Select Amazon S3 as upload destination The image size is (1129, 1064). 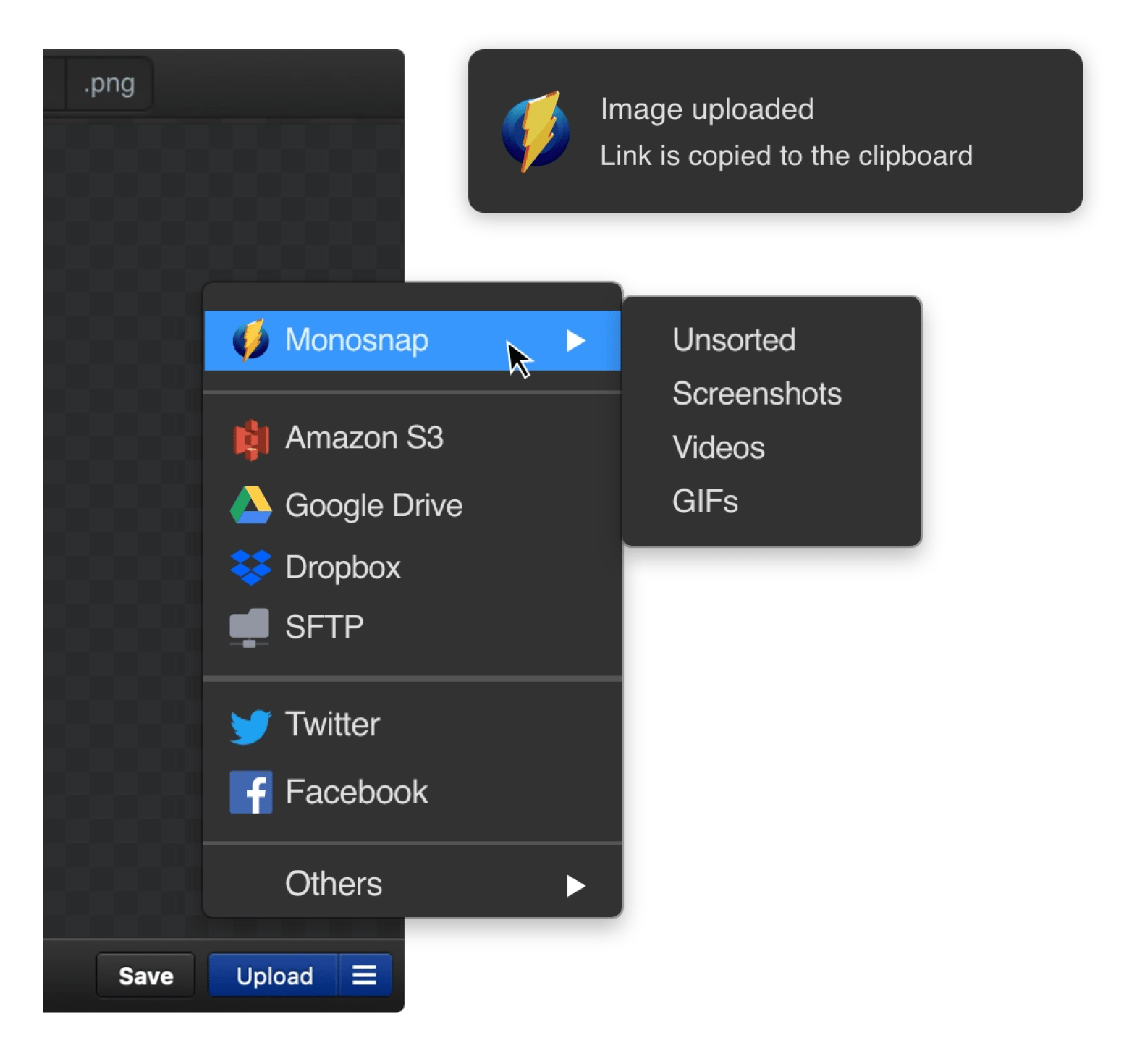[365, 436]
